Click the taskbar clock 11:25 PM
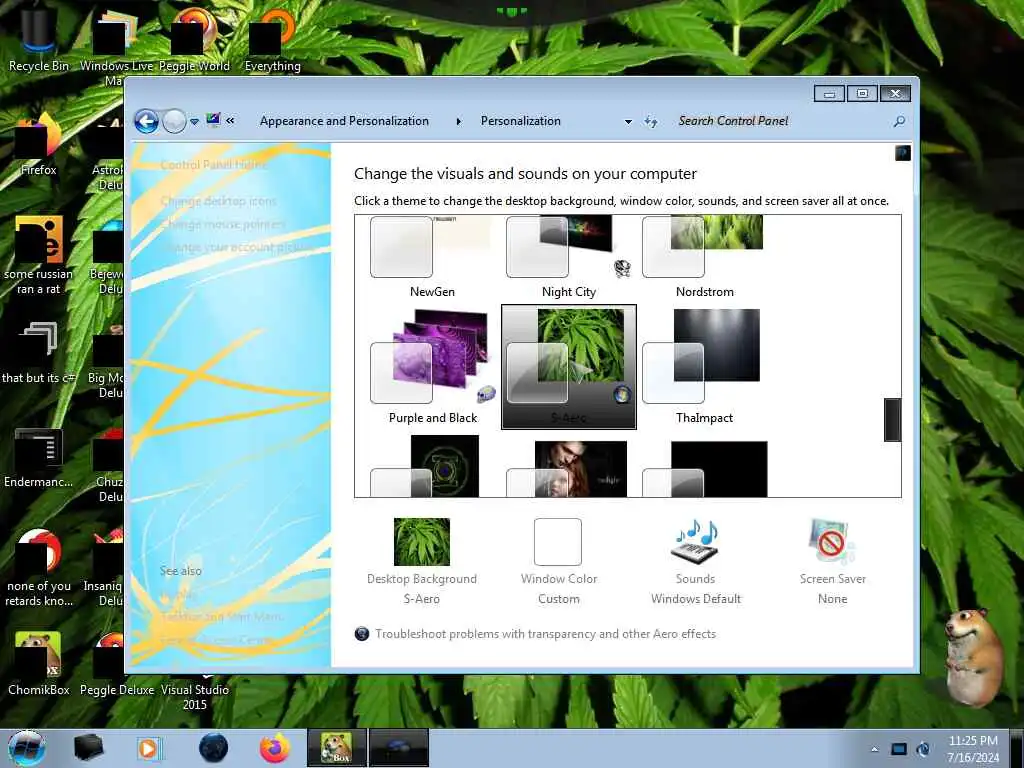 [x=973, y=749]
